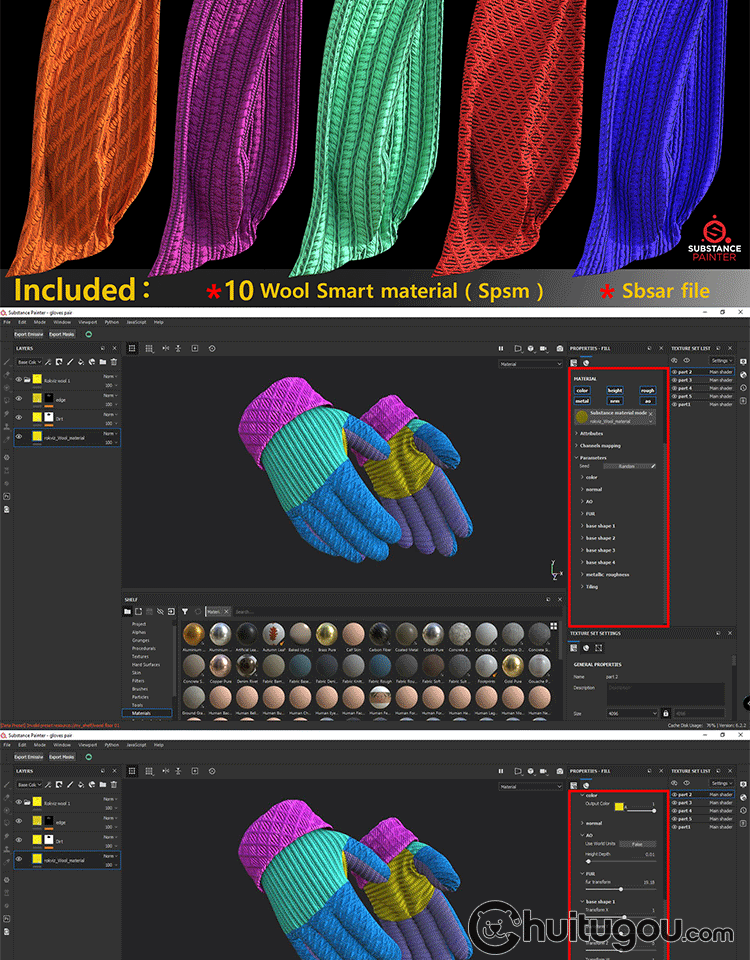The image size is (750, 960).
Task: Select Hard Surfaces category in Shelf
Action: coord(146,664)
